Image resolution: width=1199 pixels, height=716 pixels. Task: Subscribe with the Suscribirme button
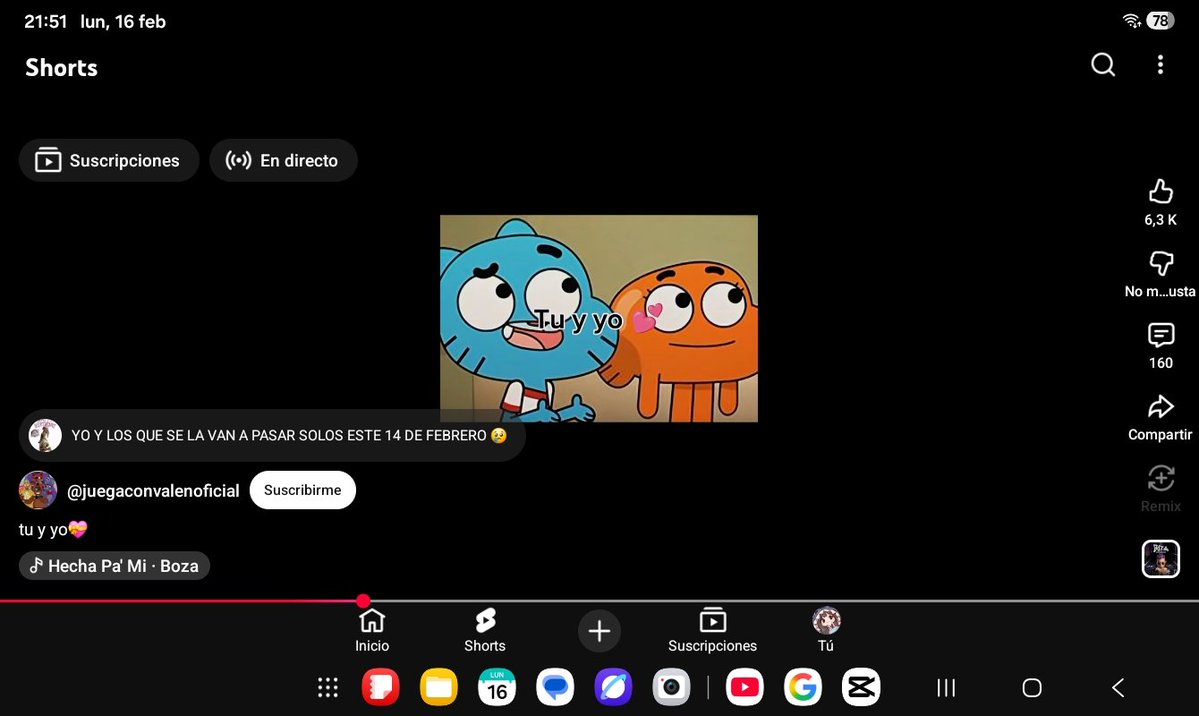303,490
